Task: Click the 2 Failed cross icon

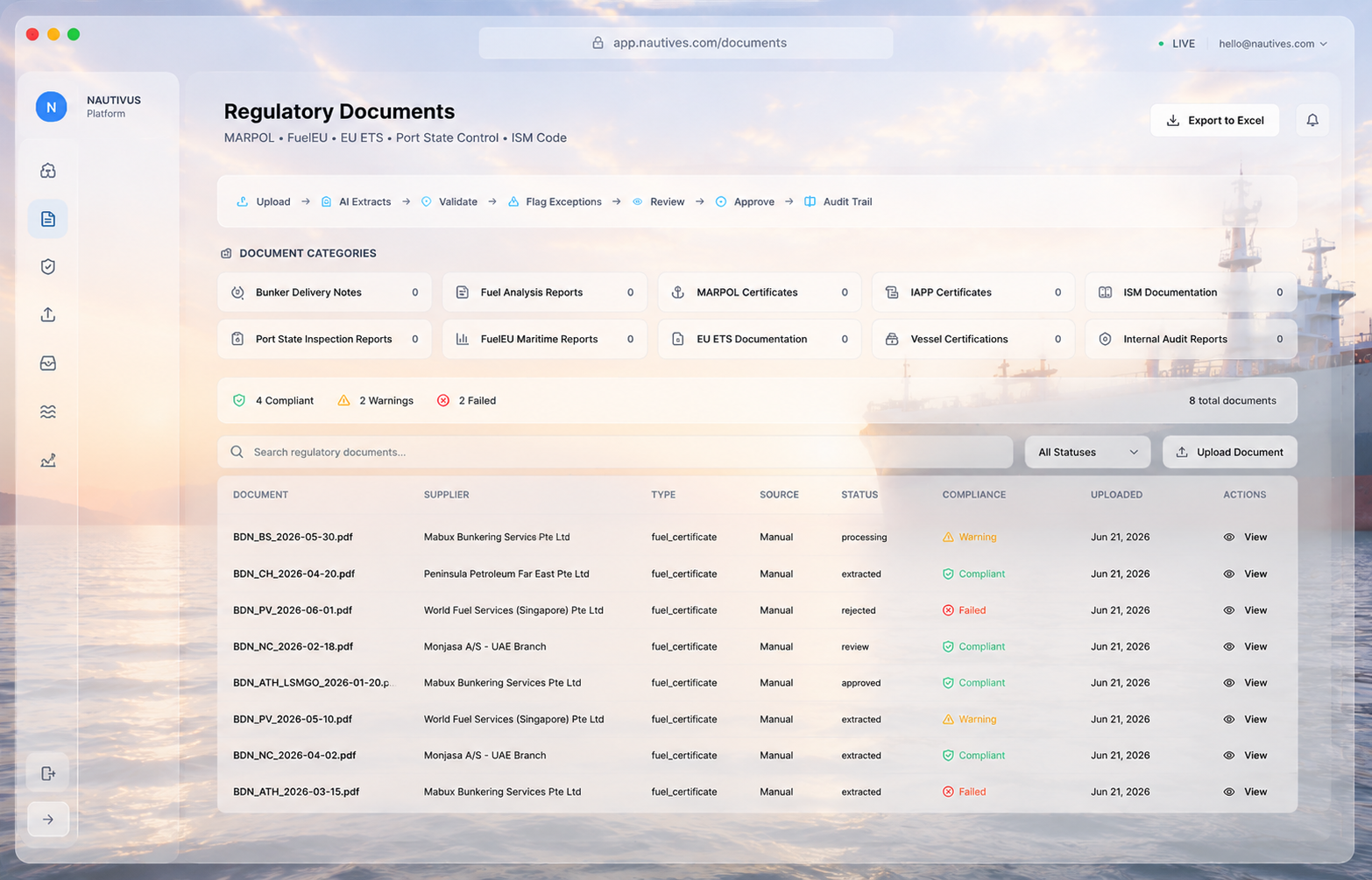Action: pyautogui.click(x=443, y=400)
